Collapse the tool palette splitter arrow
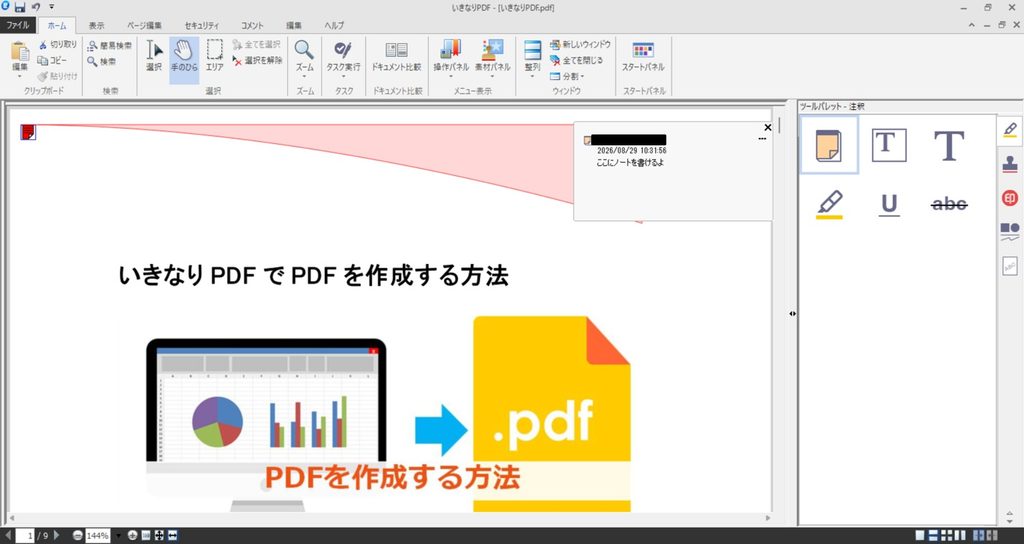The height and width of the screenshot is (544, 1024). tap(792, 313)
